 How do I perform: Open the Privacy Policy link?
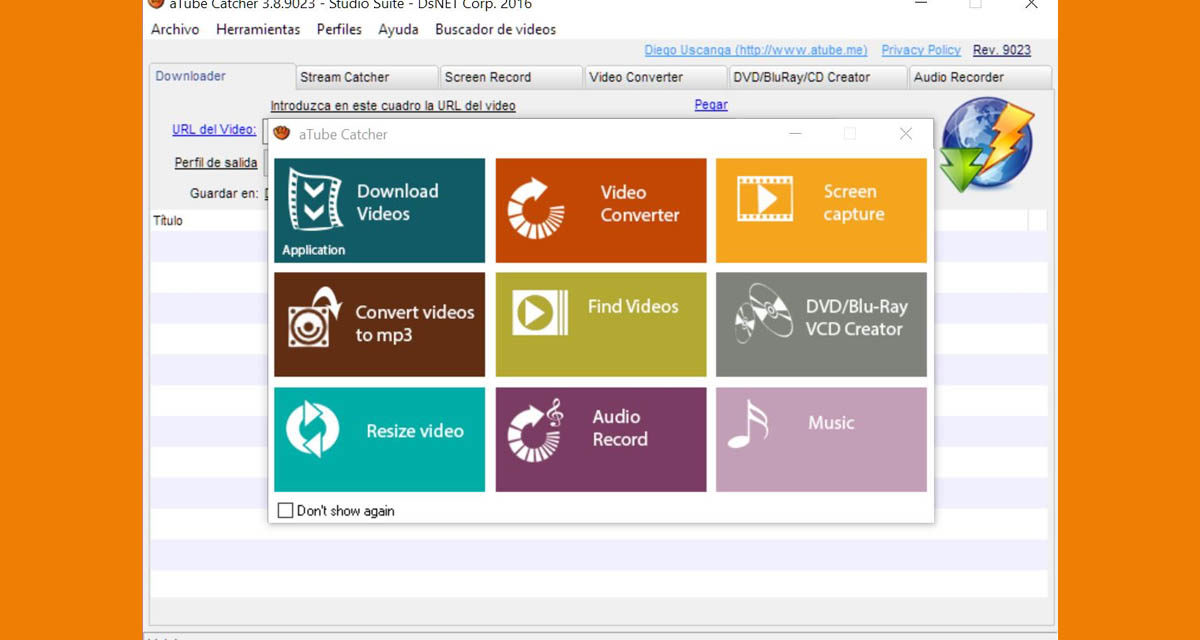pos(920,50)
